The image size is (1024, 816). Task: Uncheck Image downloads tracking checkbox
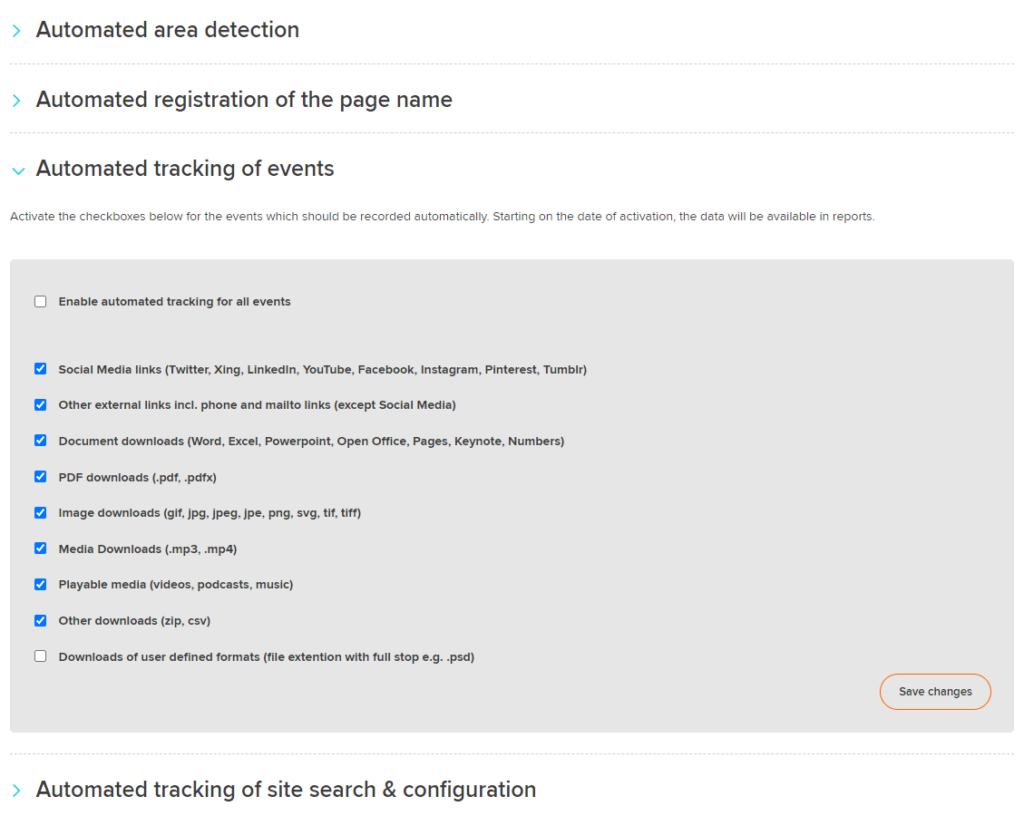(40, 512)
